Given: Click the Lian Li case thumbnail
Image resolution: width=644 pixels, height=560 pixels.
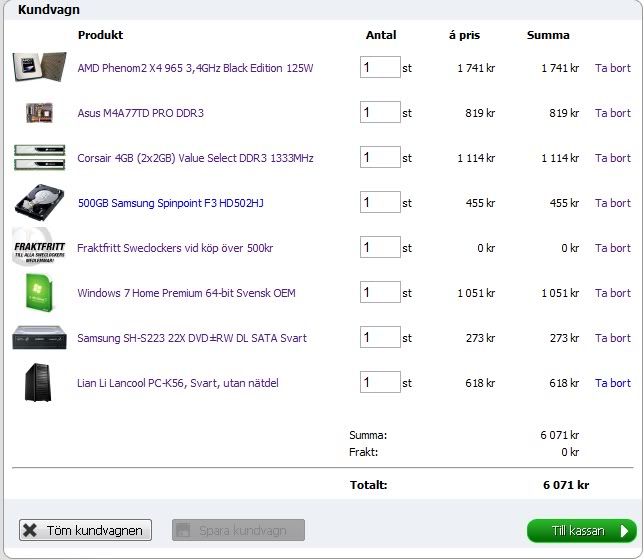Looking at the screenshot, I should pos(39,383).
